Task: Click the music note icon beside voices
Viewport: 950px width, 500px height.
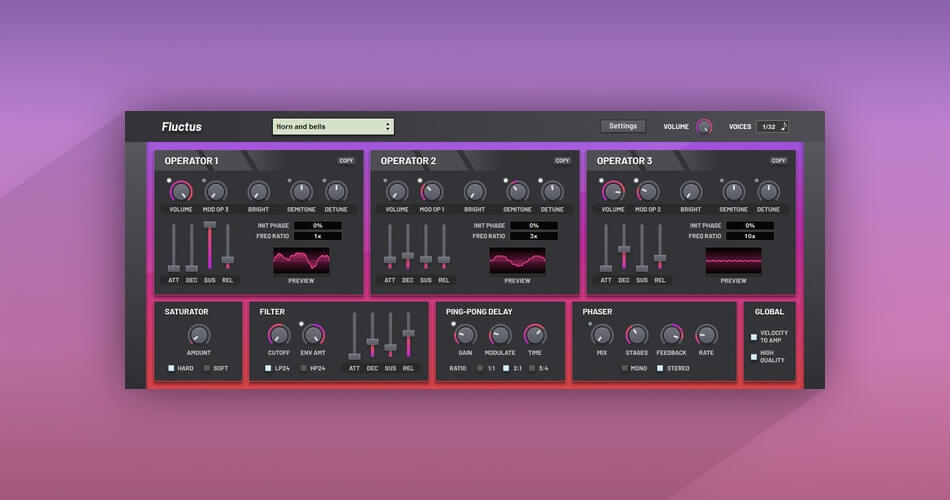Action: click(783, 126)
